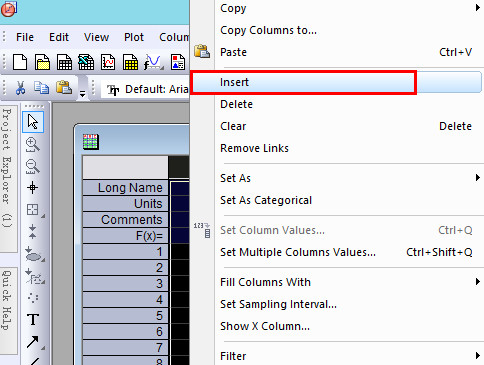The image size is (484, 365).
Task: Select row header 3 in worksheet
Action: click(125, 283)
